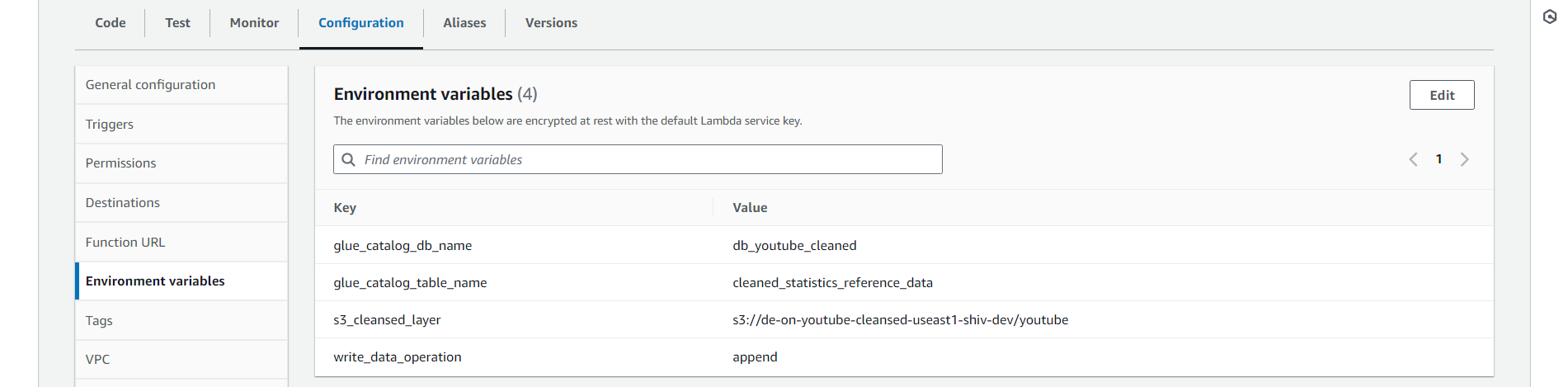
Task: Select Triggers in the sidebar
Action: pos(110,125)
